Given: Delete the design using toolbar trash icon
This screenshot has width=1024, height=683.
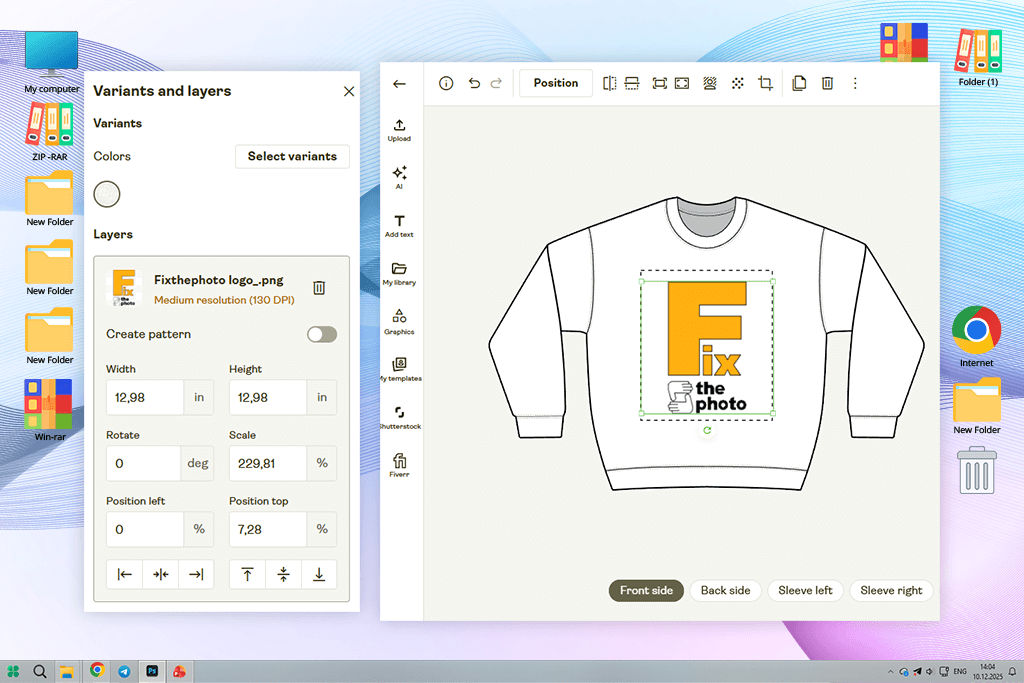Looking at the screenshot, I should click(827, 83).
